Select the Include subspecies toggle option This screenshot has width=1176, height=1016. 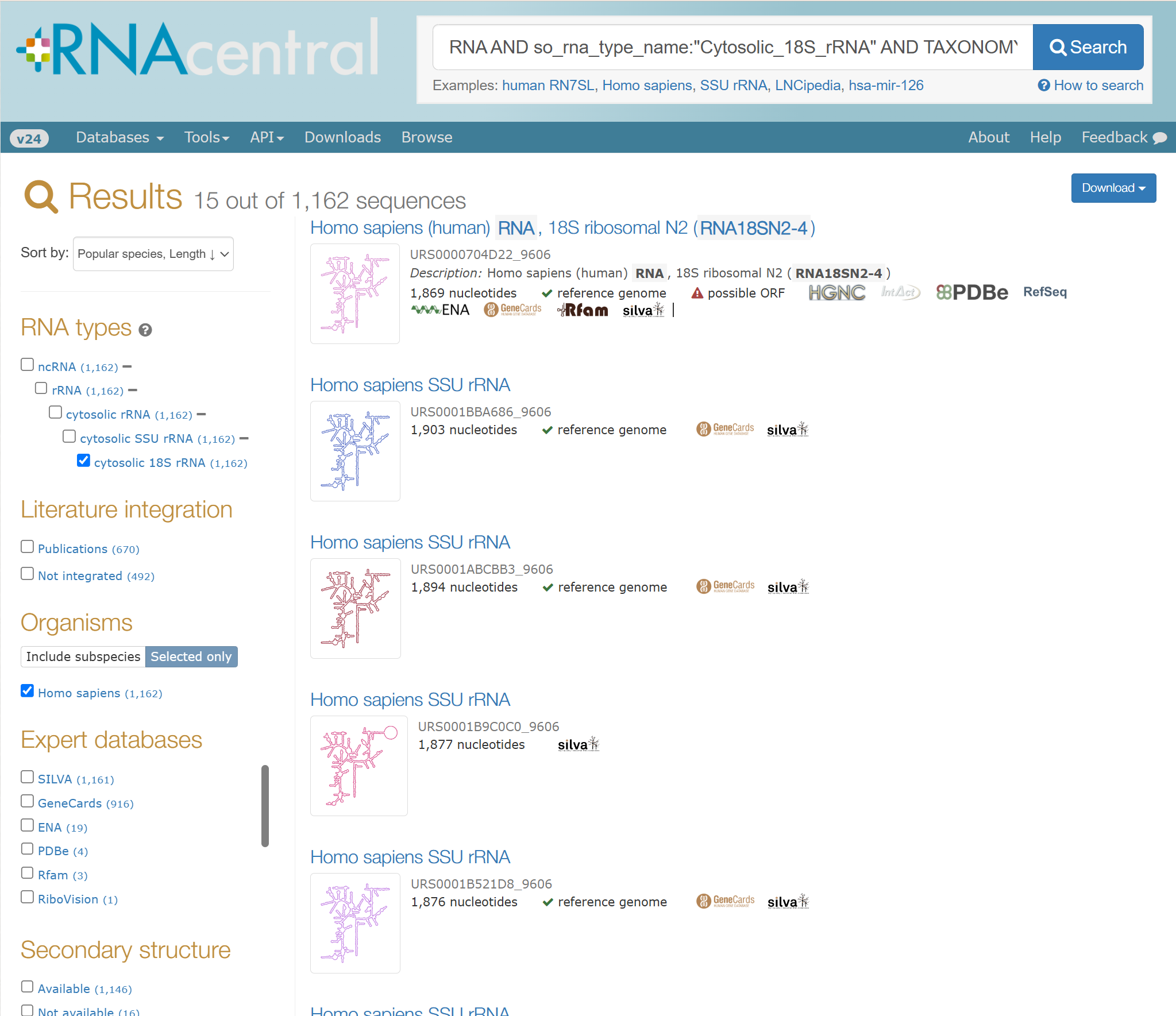(83, 656)
